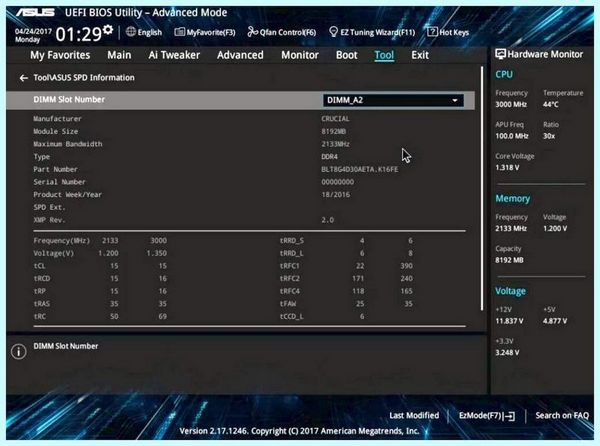Switch to My Favorites tab
The width and height of the screenshot is (600, 446).
point(60,55)
